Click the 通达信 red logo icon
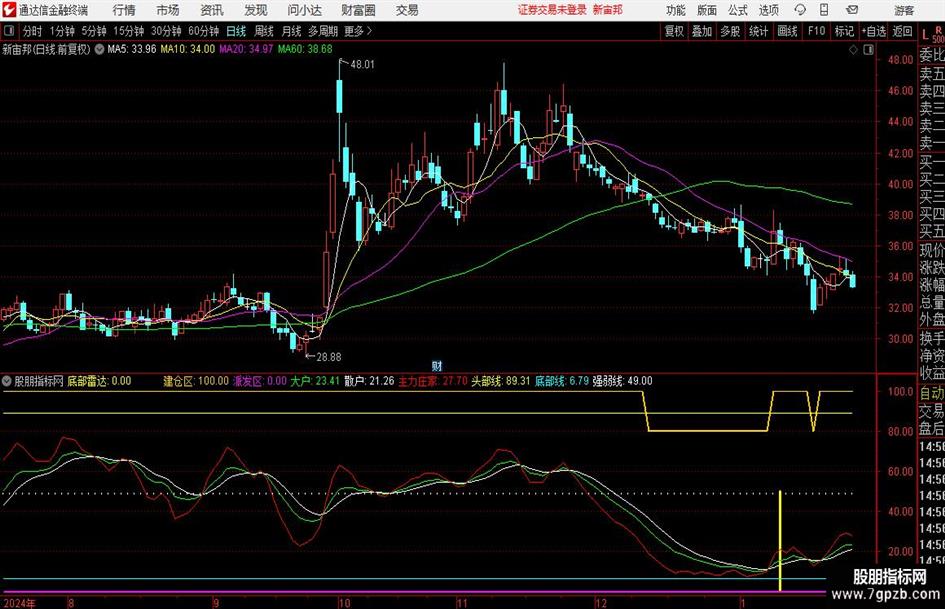This screenshot has height=609, width=945. pyautogui.click(x=9, y=10)
